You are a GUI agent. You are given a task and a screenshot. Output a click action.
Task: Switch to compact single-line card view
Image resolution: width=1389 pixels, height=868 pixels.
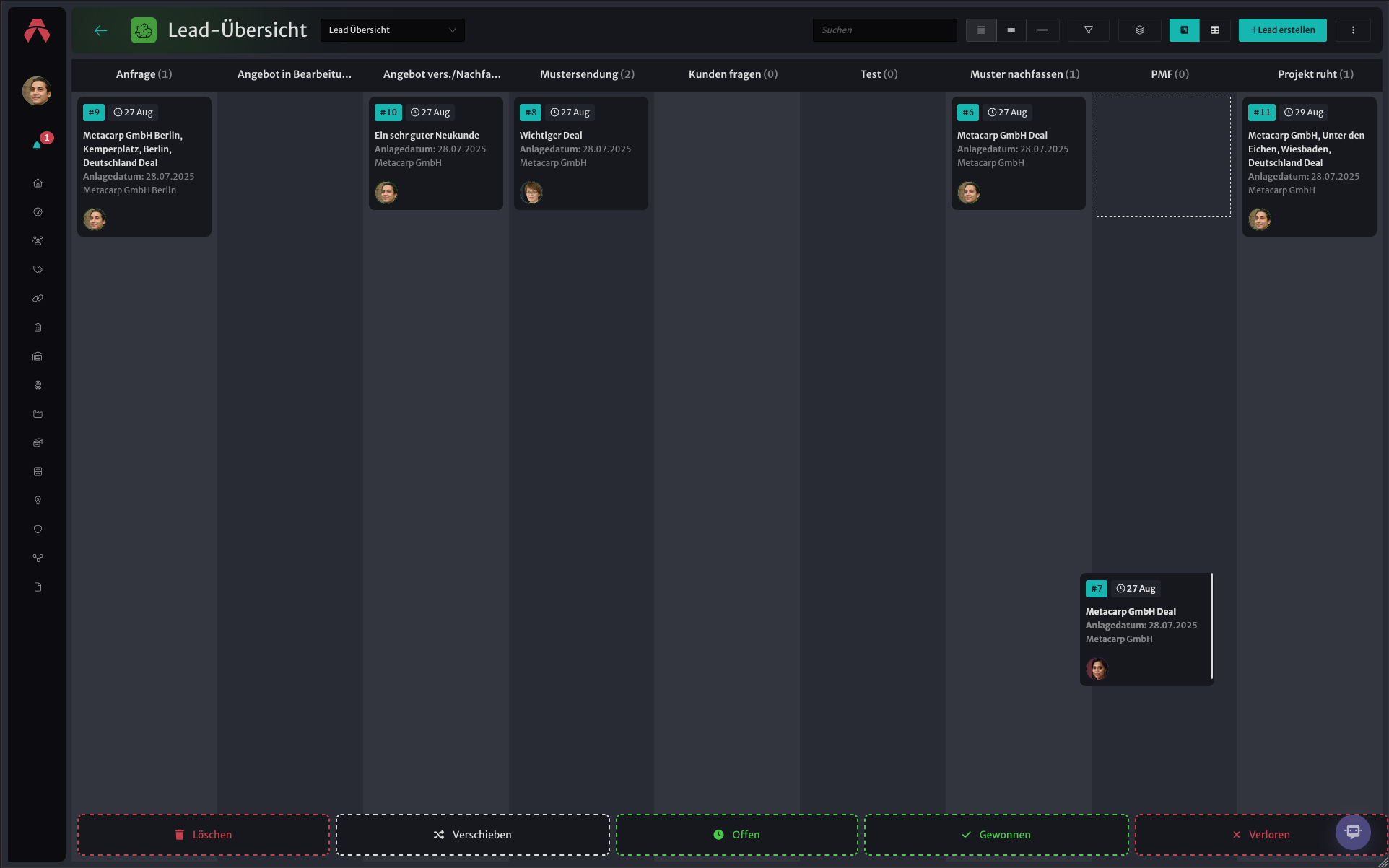[1042, 30]
